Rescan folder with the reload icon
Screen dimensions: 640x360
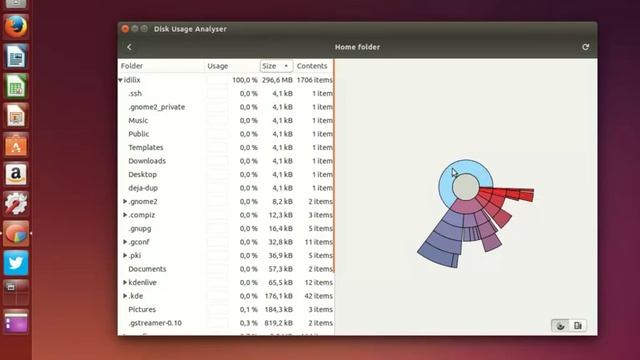pyautogui.click(x=585, y=47)
